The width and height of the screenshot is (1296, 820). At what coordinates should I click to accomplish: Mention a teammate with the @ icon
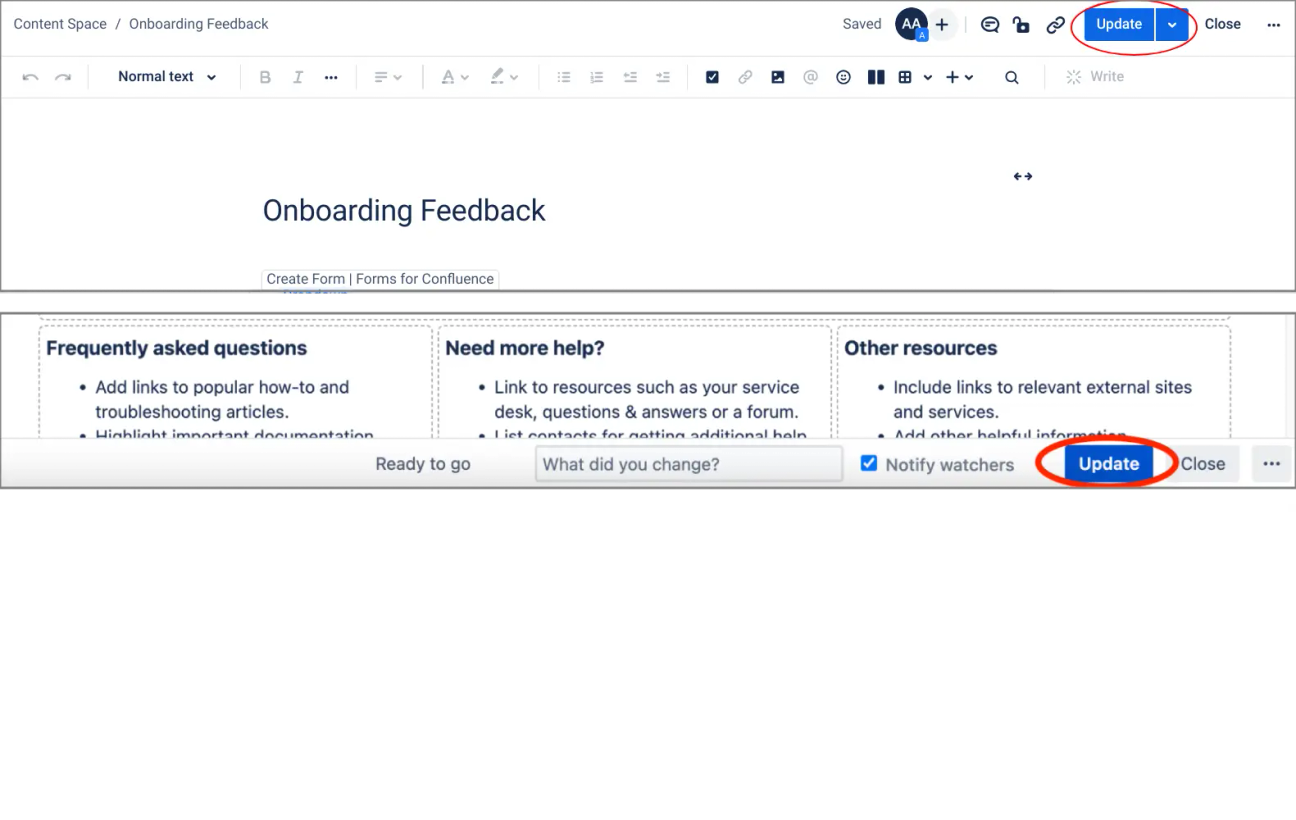[811, 76]
